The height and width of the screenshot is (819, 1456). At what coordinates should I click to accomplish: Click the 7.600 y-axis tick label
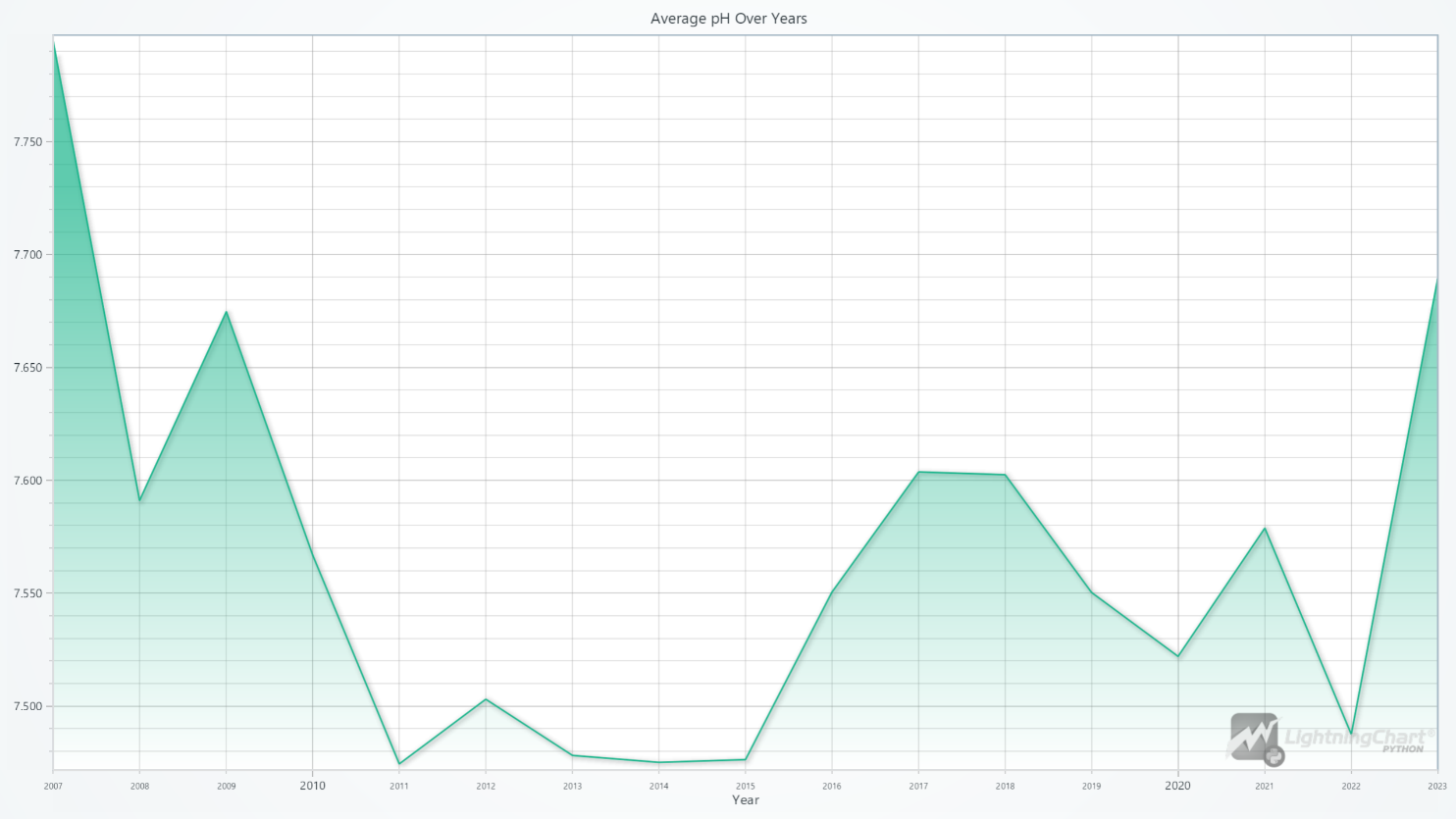pyautogui.click(x=27, y=481)
